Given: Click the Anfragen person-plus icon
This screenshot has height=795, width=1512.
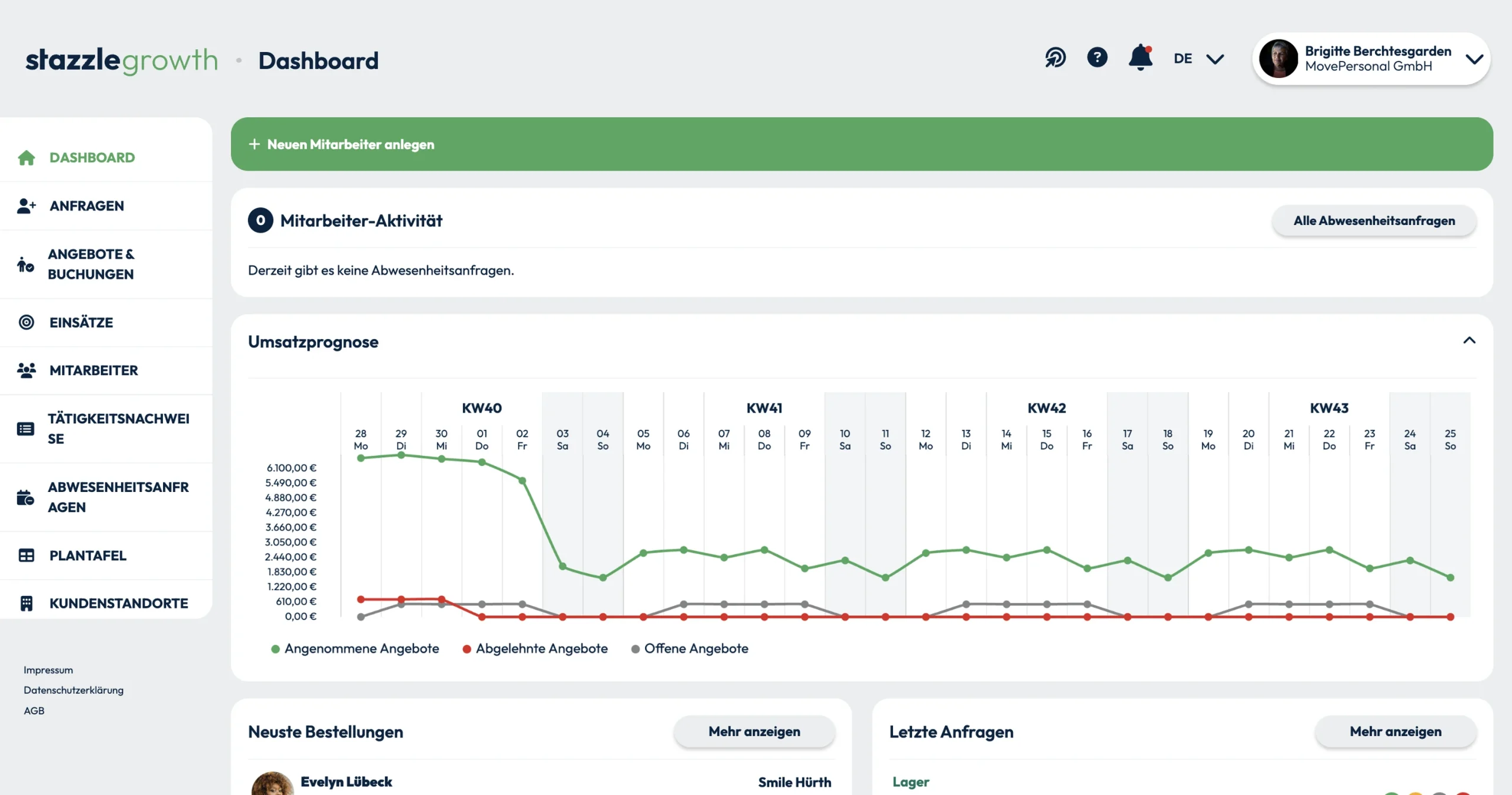Looking at the screenshot, I should coord(26,206).
